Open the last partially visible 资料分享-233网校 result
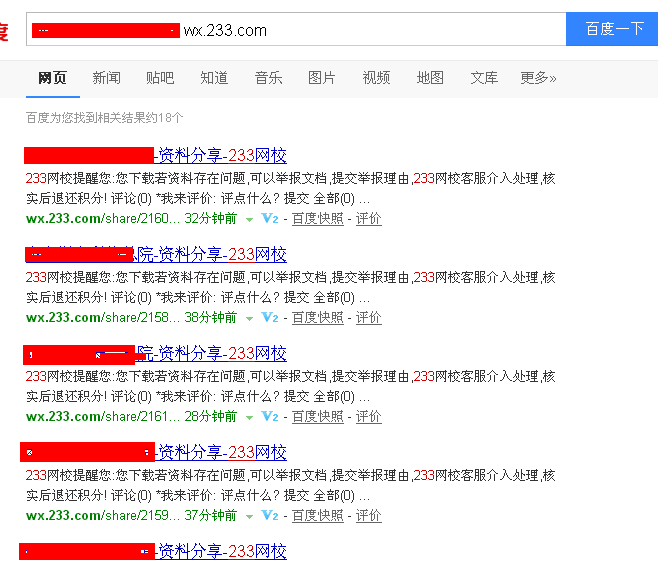658x568 pixels. click(x=153, y=552)
